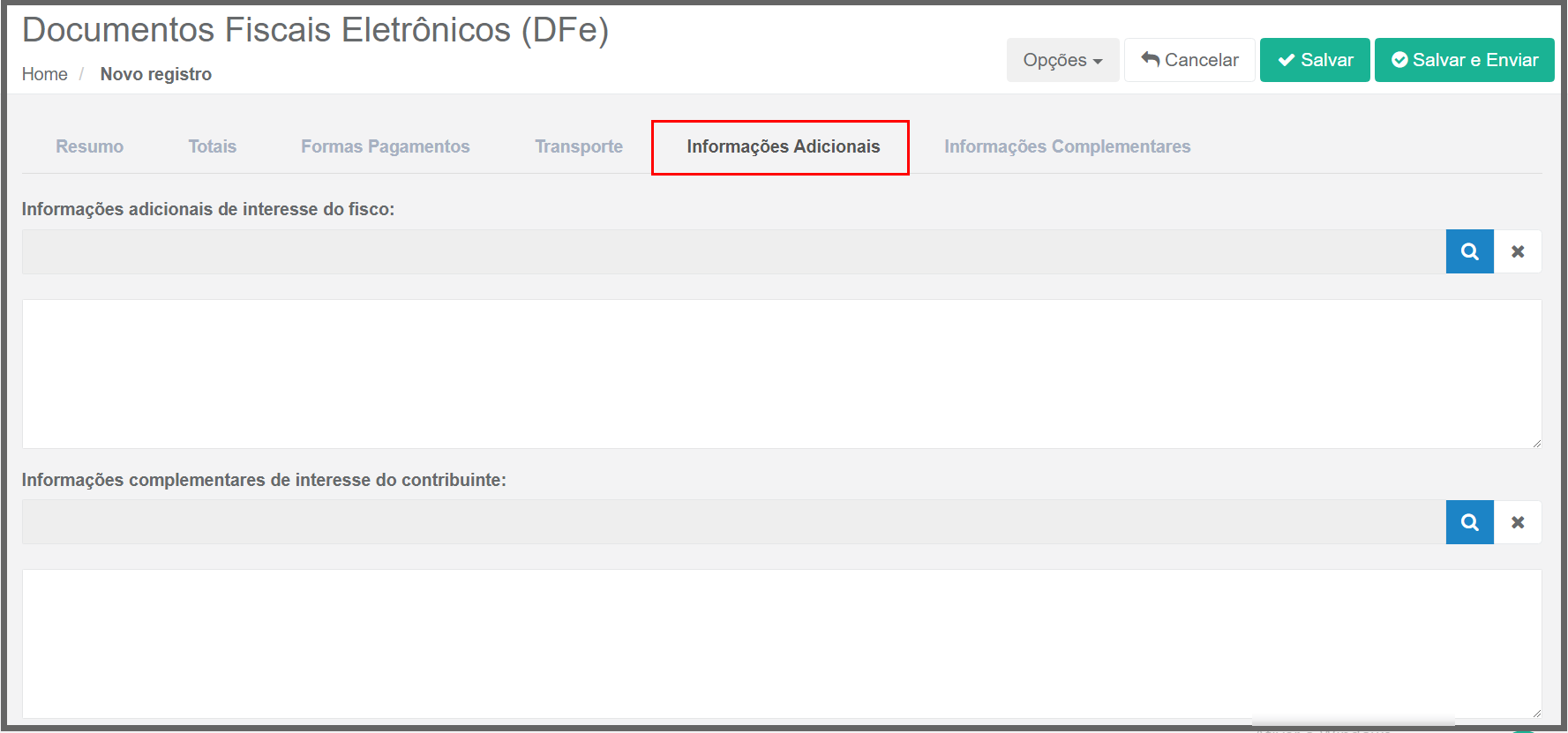Click the green Salvar button
The image size is (1568, 733).
click(1314, 60)
